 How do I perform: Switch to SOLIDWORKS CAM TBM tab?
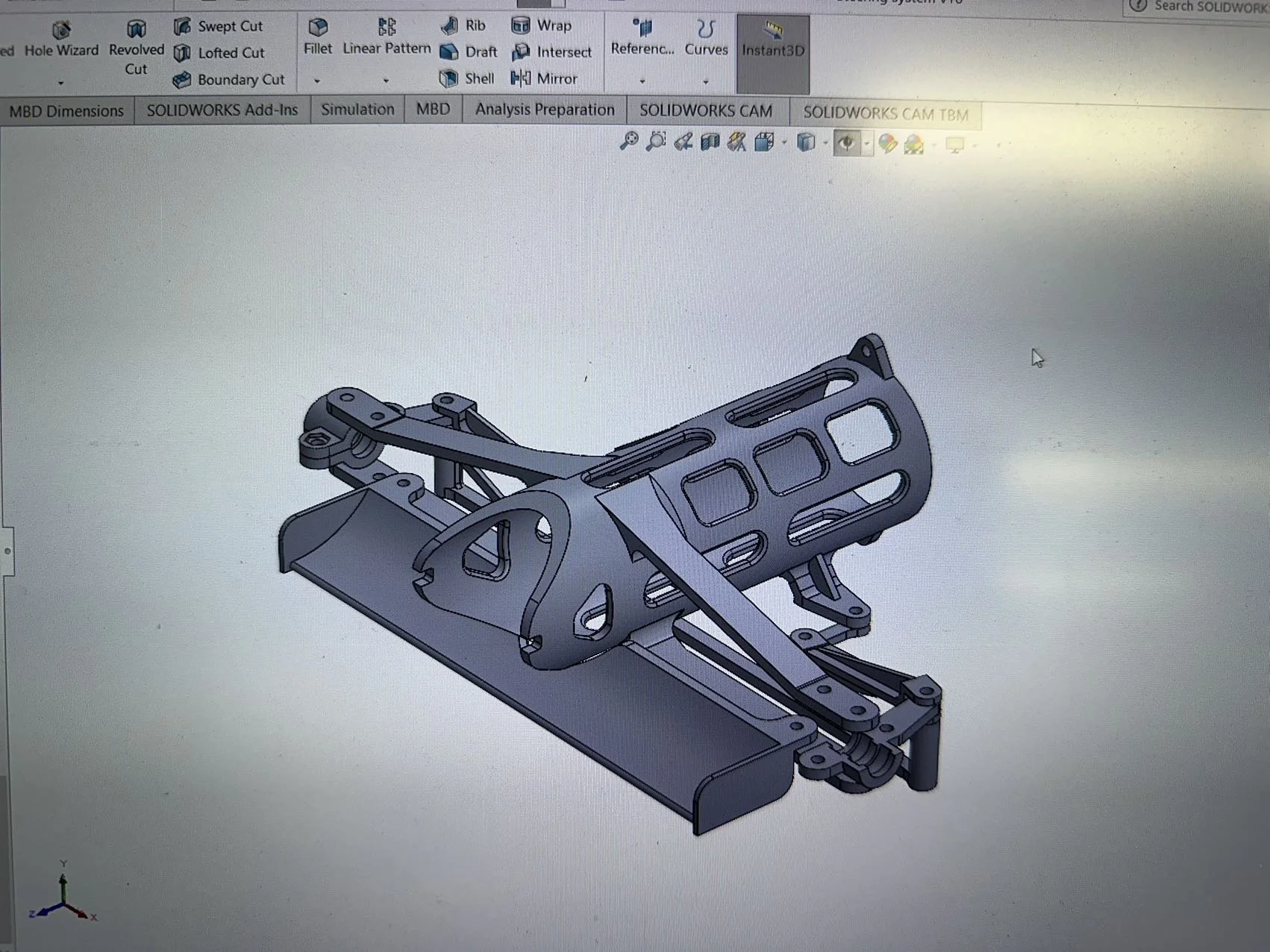pos(886,114)
